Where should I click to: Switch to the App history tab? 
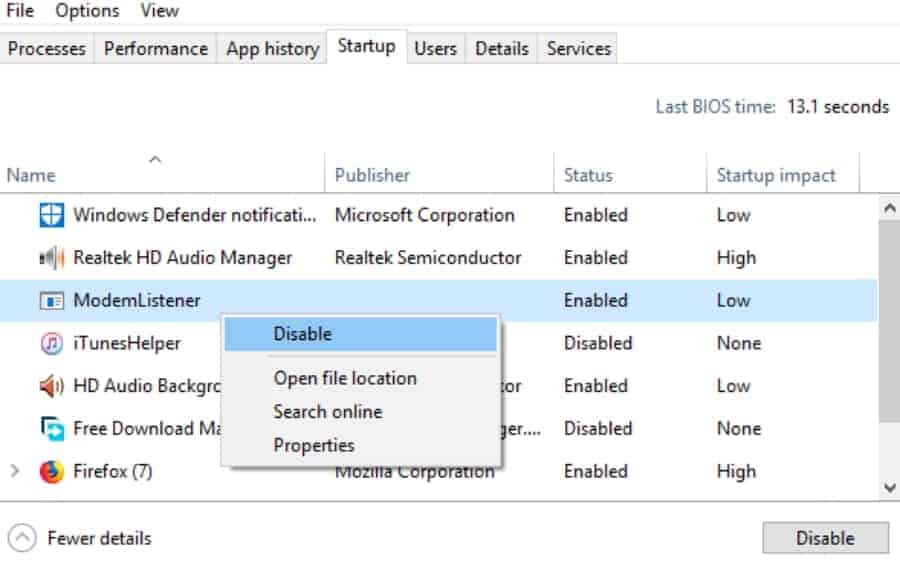tap(272, 49)
